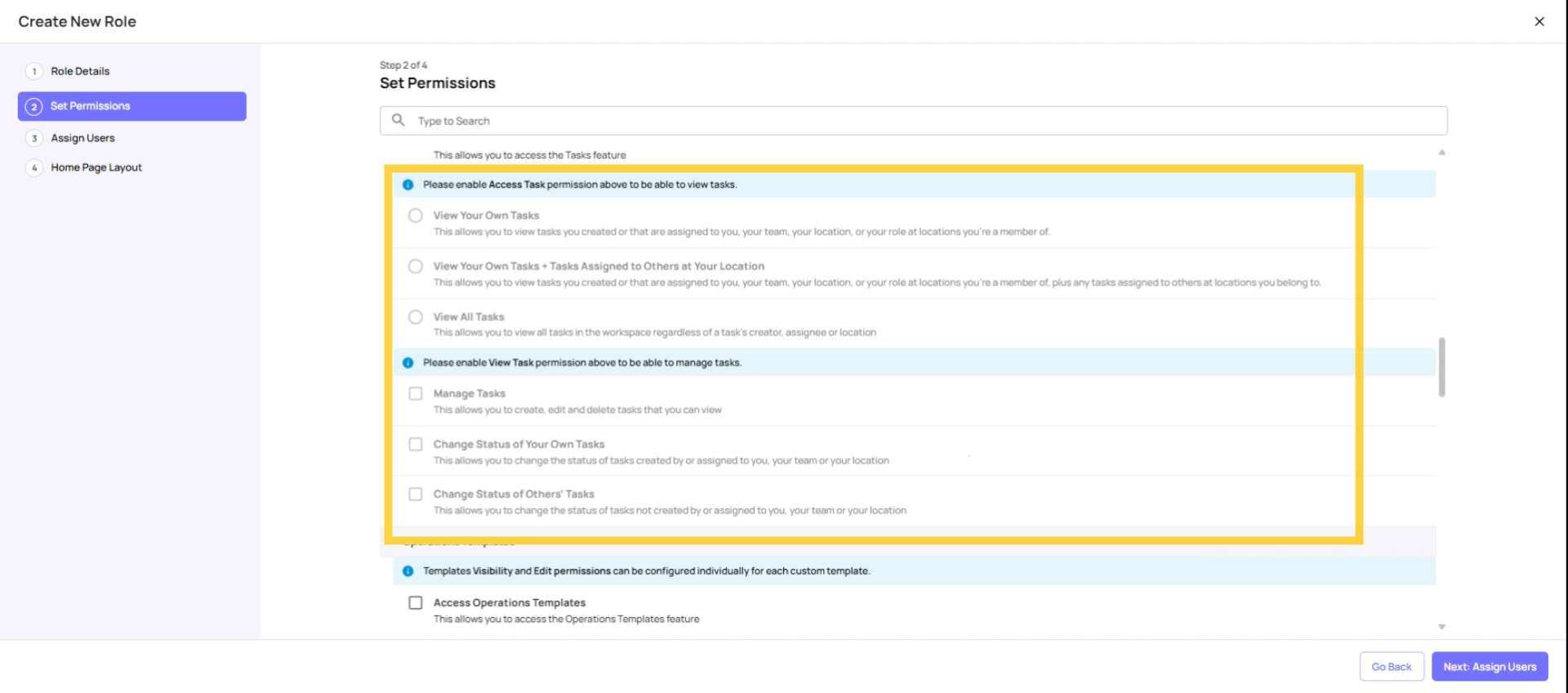Select View Your Own Tasks radio button

point(416,216)
